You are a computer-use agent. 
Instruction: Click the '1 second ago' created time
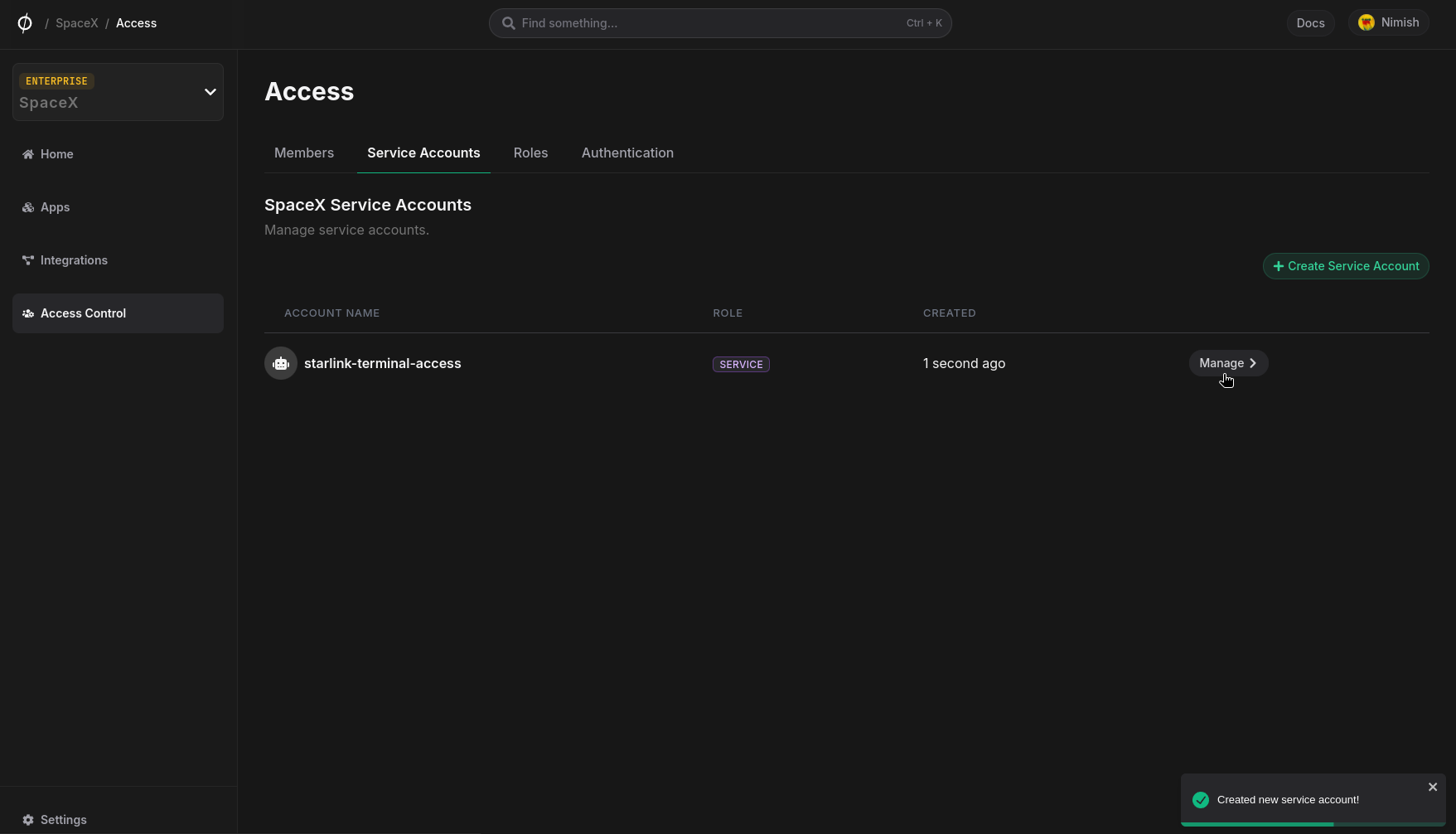[x=964, y=363]
